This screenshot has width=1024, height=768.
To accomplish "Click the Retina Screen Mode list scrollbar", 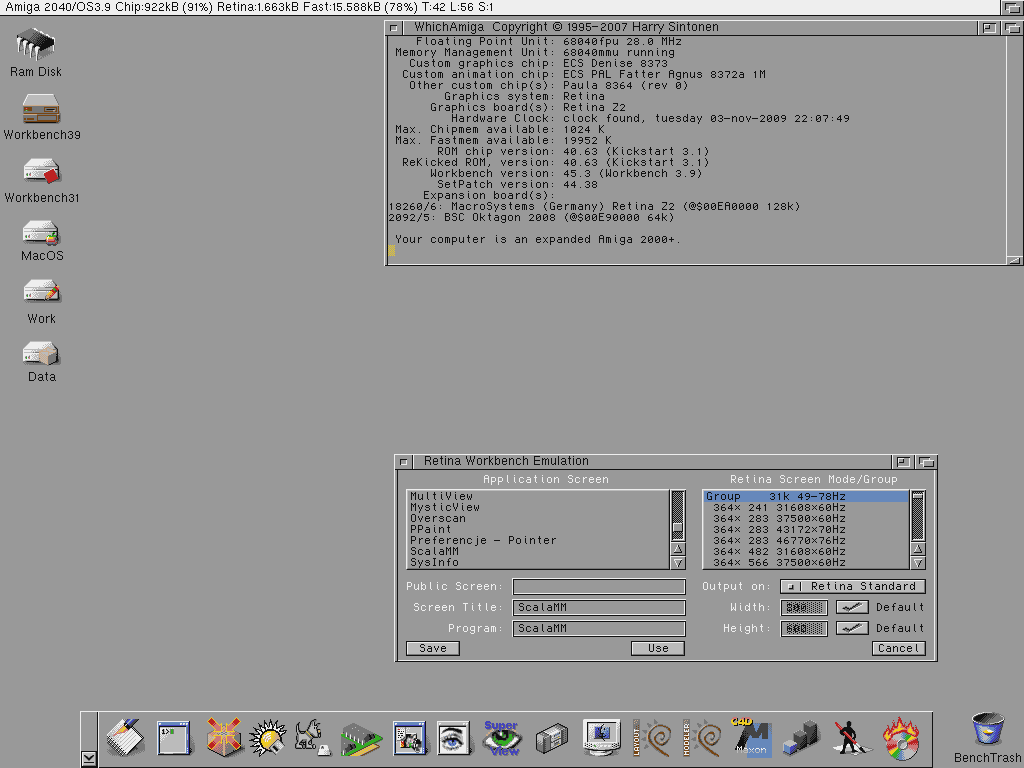I will coord(918,517).
